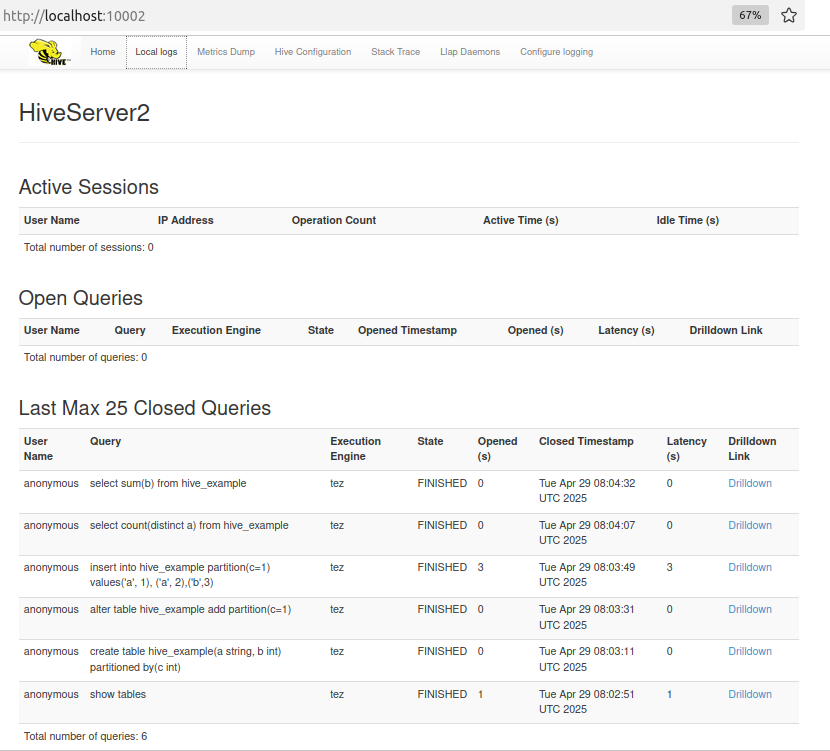Click the 'Idle Time (s)' column header
This screenshot has width=830, height=751.
pyautogui.click(x=688, y=220)
